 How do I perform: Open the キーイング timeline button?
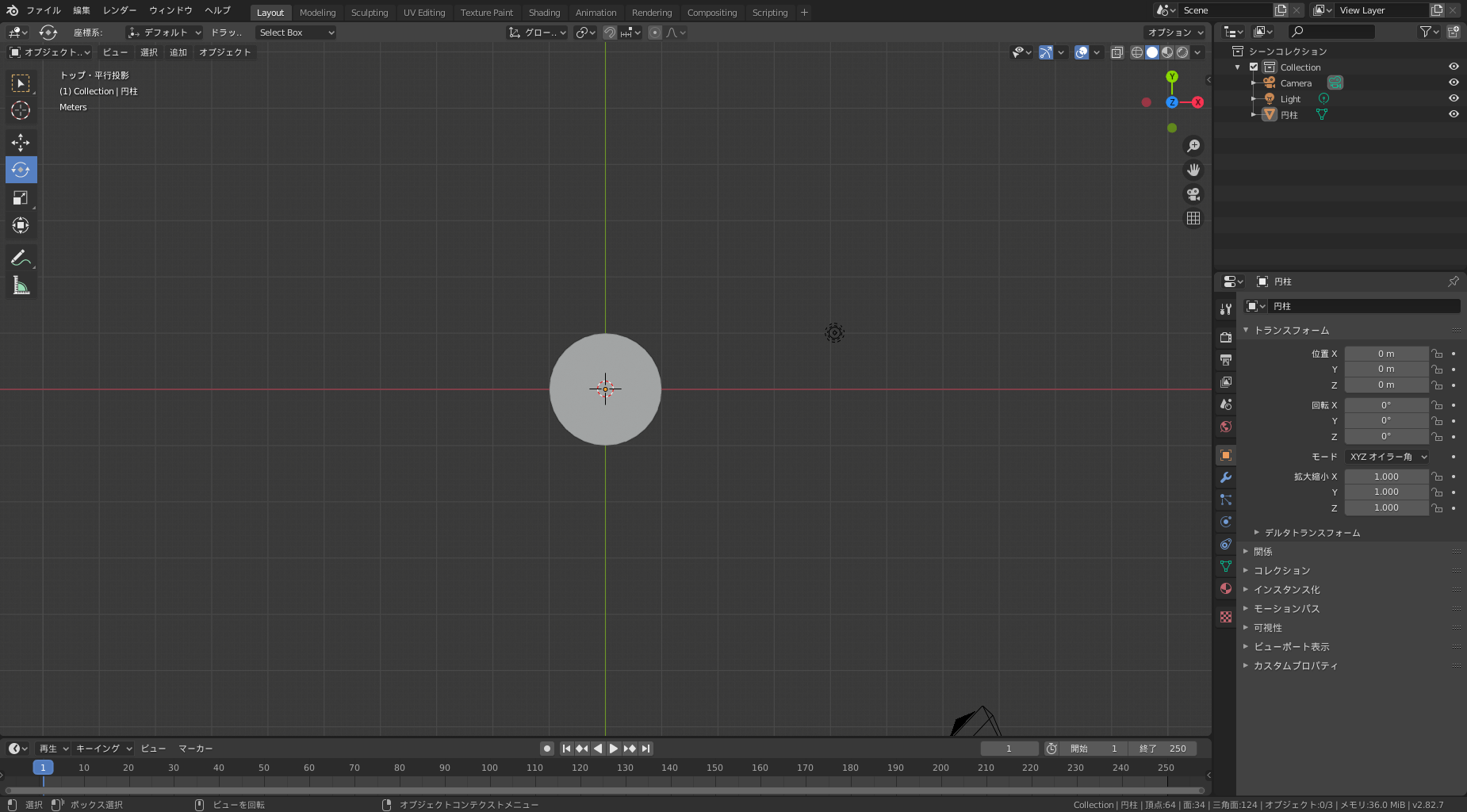[x=104, y=749]
